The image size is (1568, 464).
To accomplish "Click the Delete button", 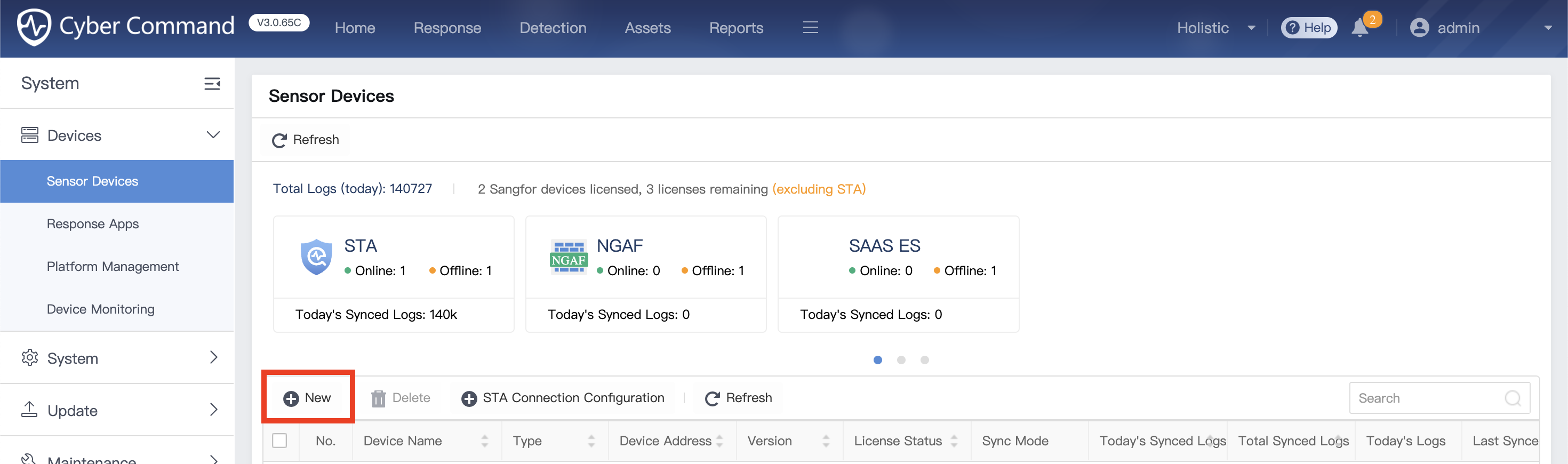I will [x=401, y=398].
